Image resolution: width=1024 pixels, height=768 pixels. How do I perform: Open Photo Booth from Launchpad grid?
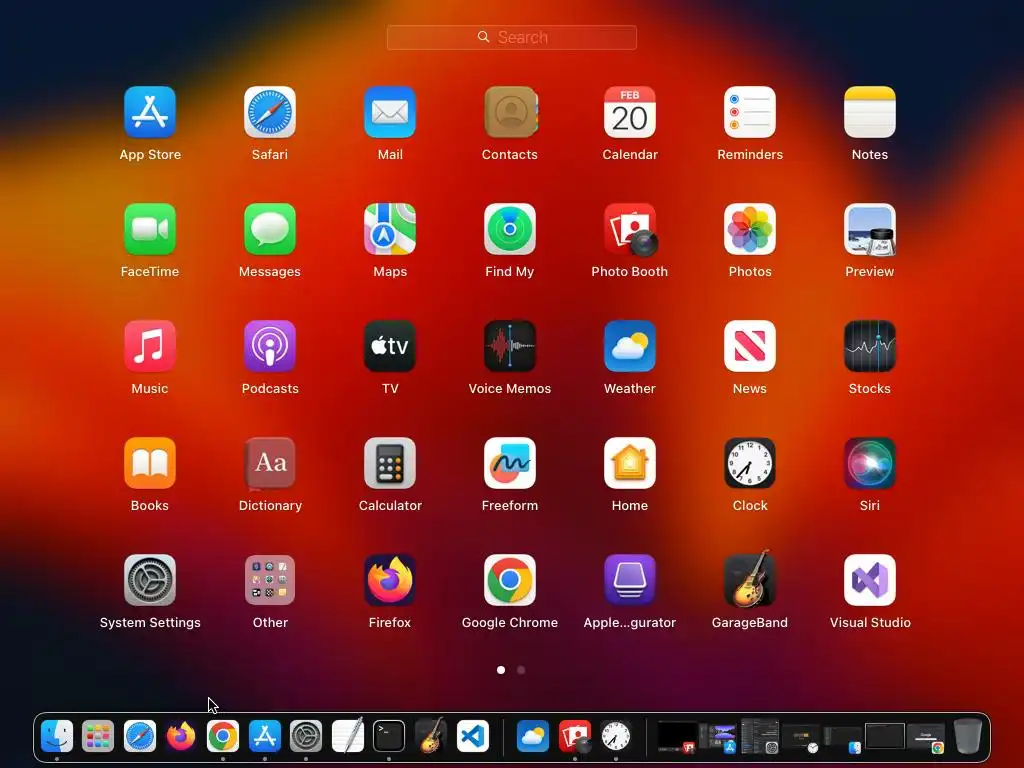[630, 229]
